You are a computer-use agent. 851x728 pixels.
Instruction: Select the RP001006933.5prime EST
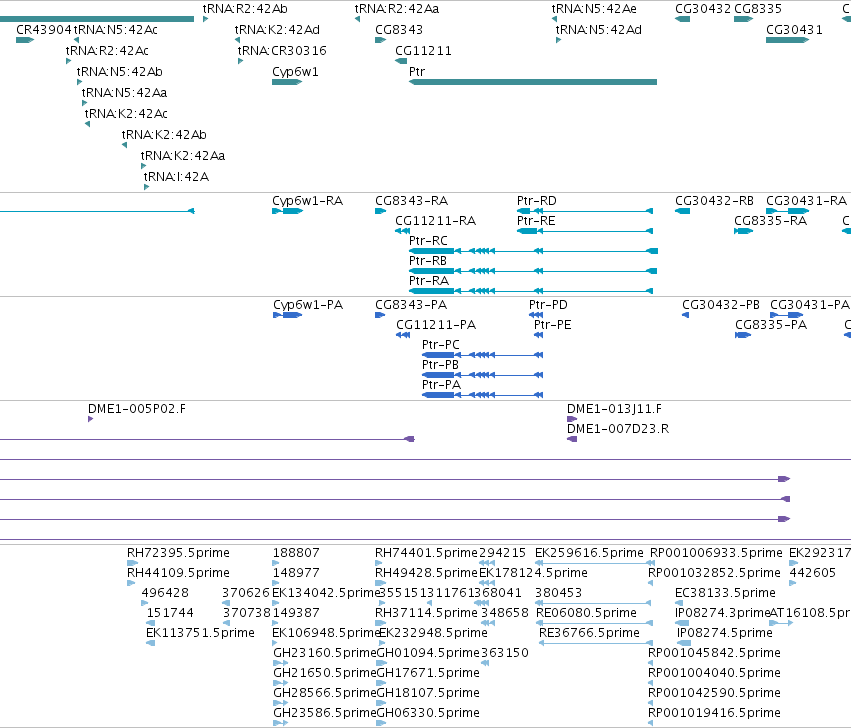tap(653, 563)
